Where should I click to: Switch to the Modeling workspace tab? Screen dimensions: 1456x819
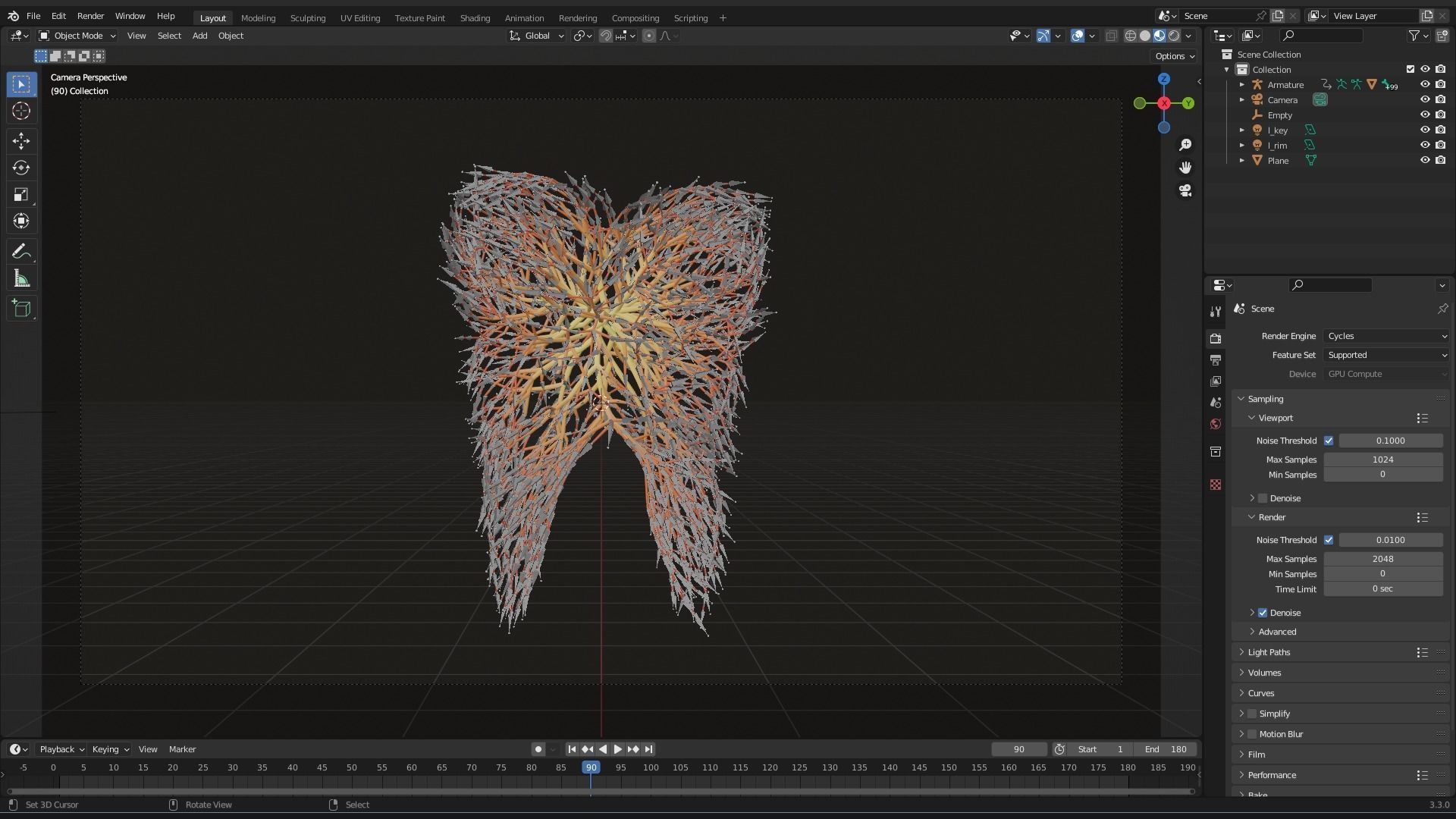coord(258,17)
